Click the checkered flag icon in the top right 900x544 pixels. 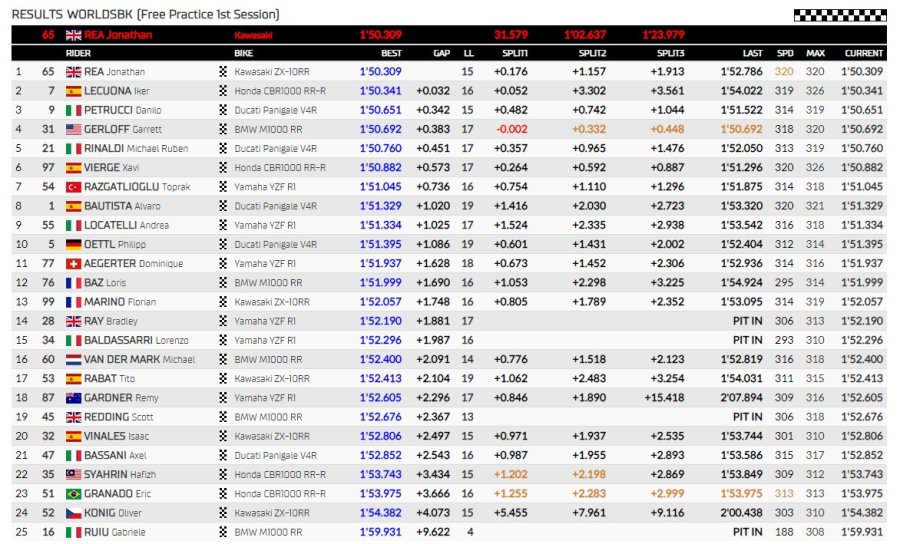click(840, 15)
